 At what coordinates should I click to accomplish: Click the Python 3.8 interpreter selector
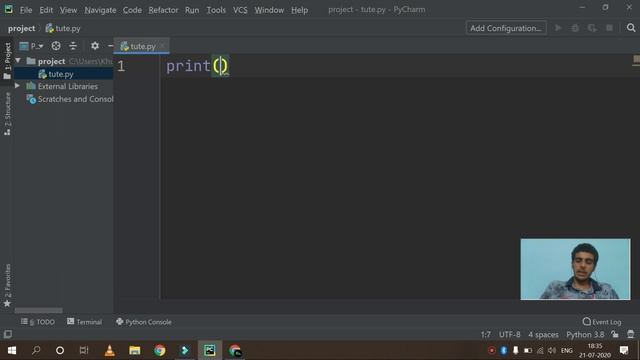pos(585,335)
